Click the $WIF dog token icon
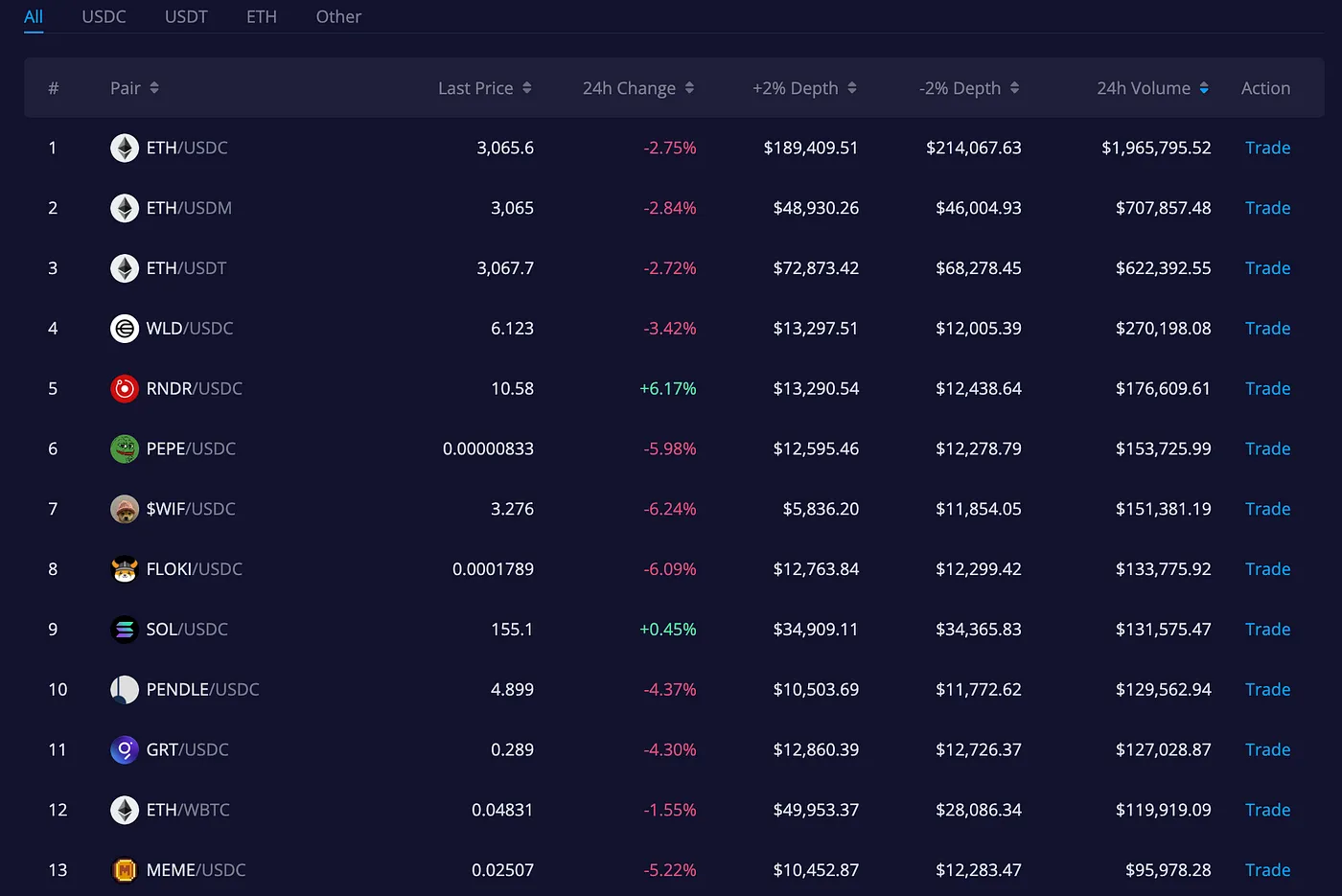This screenshot has width=1342, height=896. point(125,509)
